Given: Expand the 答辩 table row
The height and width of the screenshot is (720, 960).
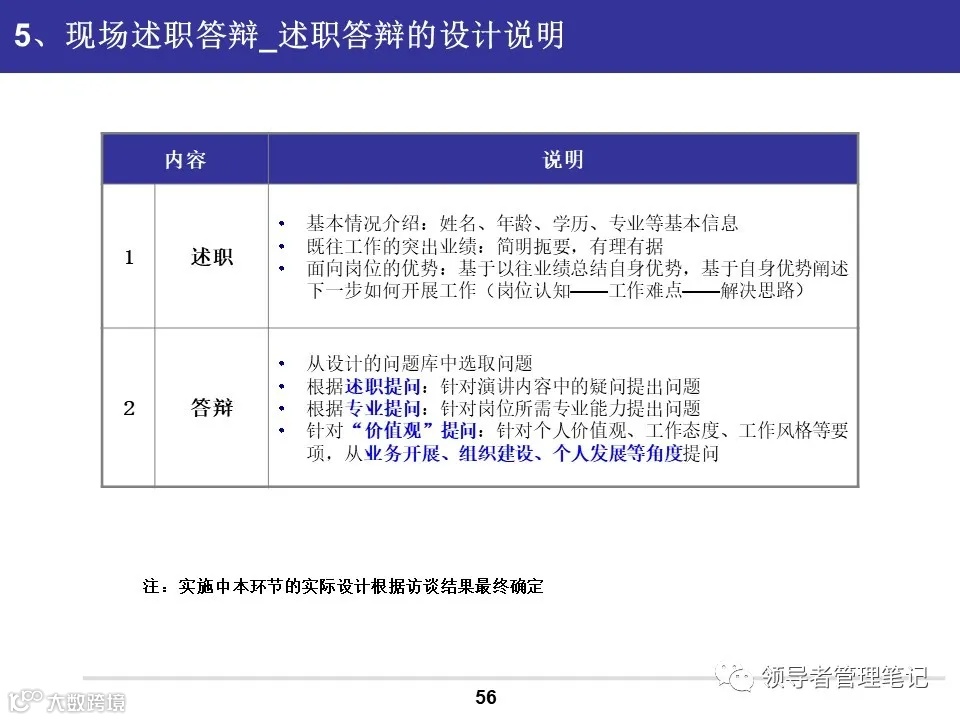Looking at the screenshot, I should tap(209, 408).
